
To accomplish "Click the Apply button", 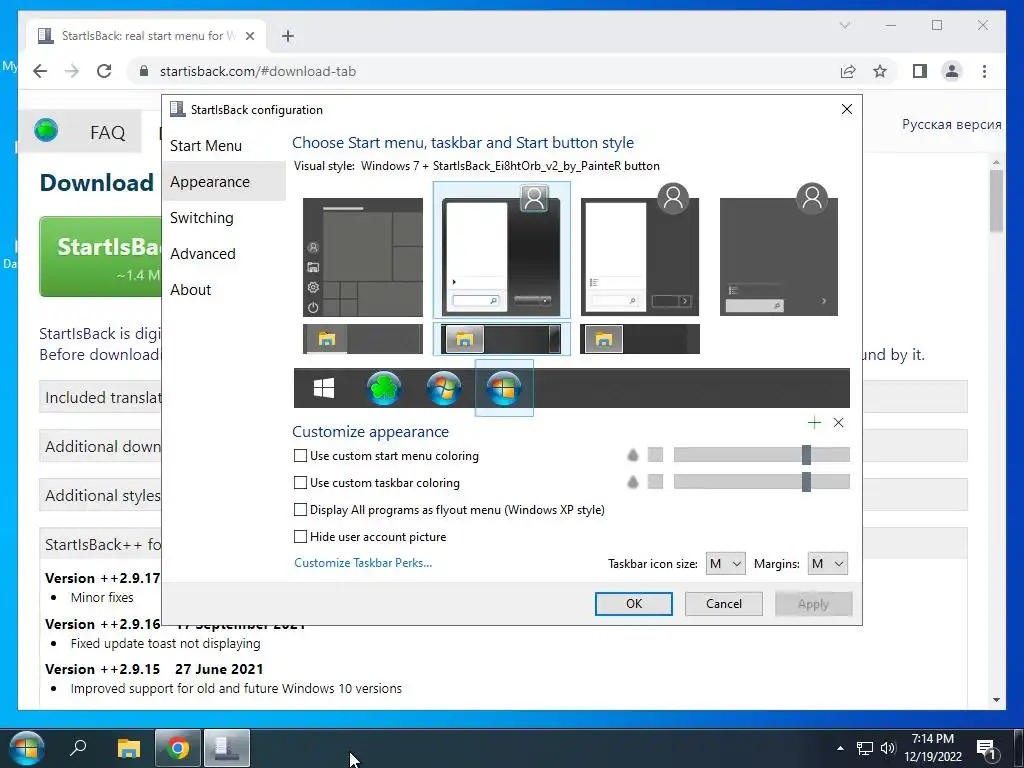I will coord(813,603).
